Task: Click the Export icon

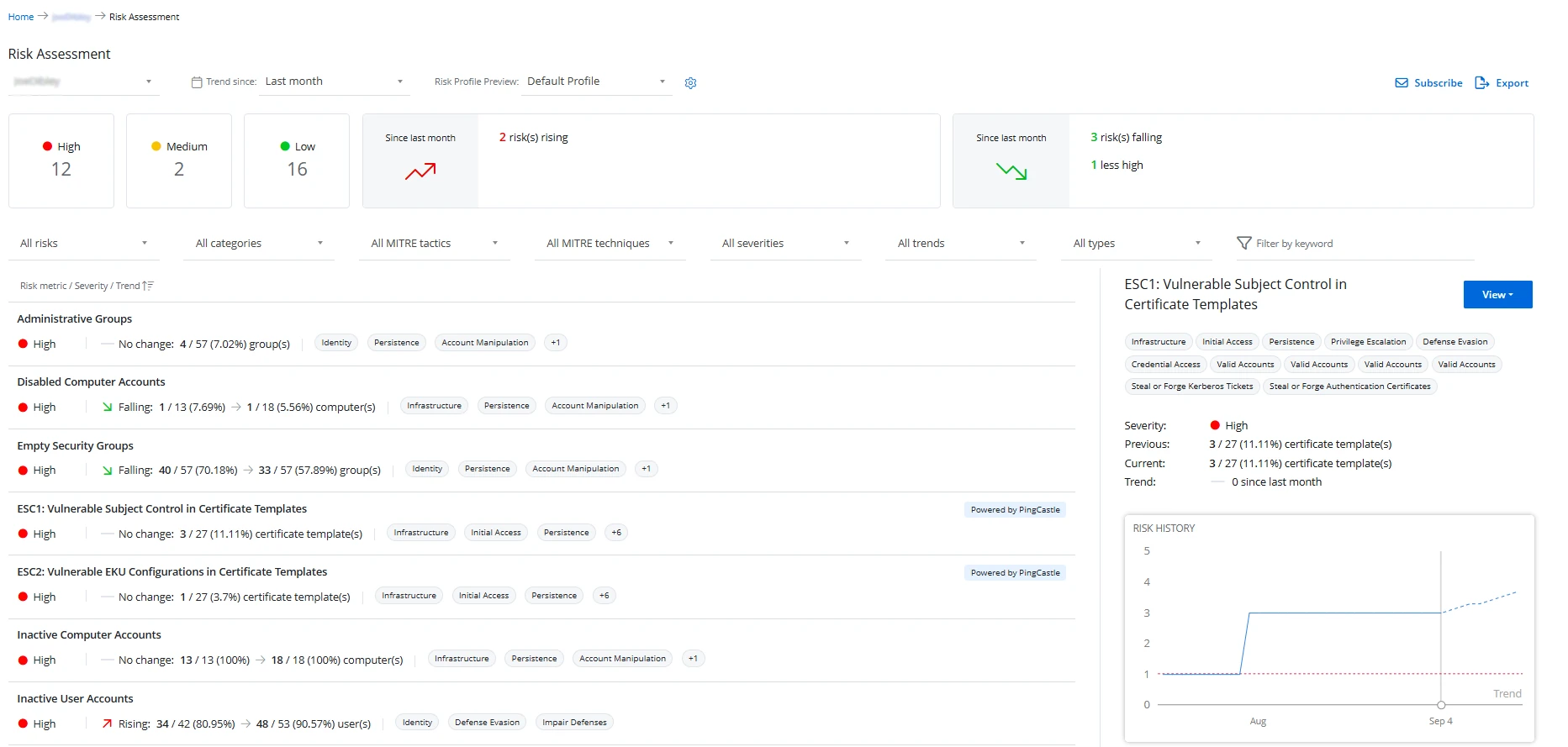Action: point(1482,83)
